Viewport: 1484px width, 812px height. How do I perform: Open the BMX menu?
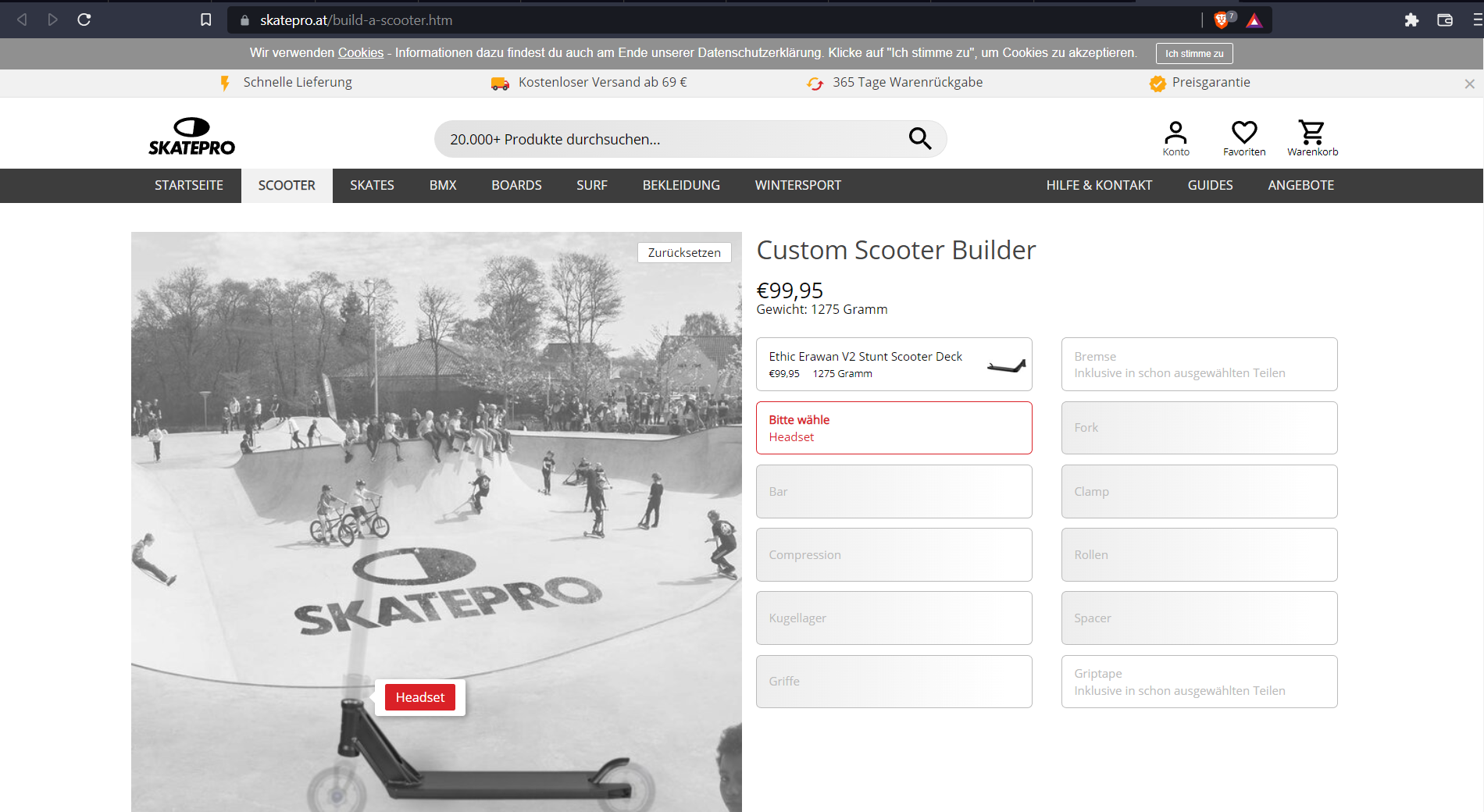443,185
